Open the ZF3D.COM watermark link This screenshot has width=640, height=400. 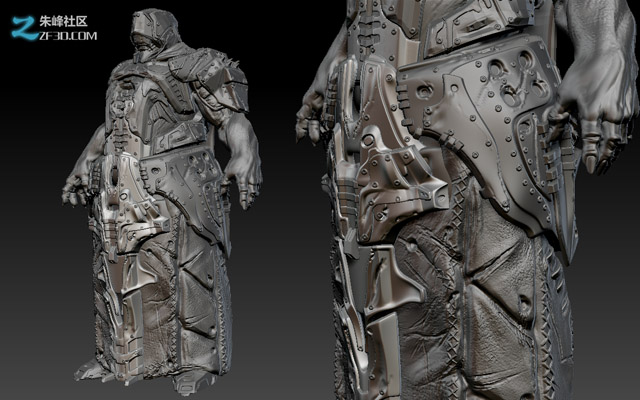[68, 36]
